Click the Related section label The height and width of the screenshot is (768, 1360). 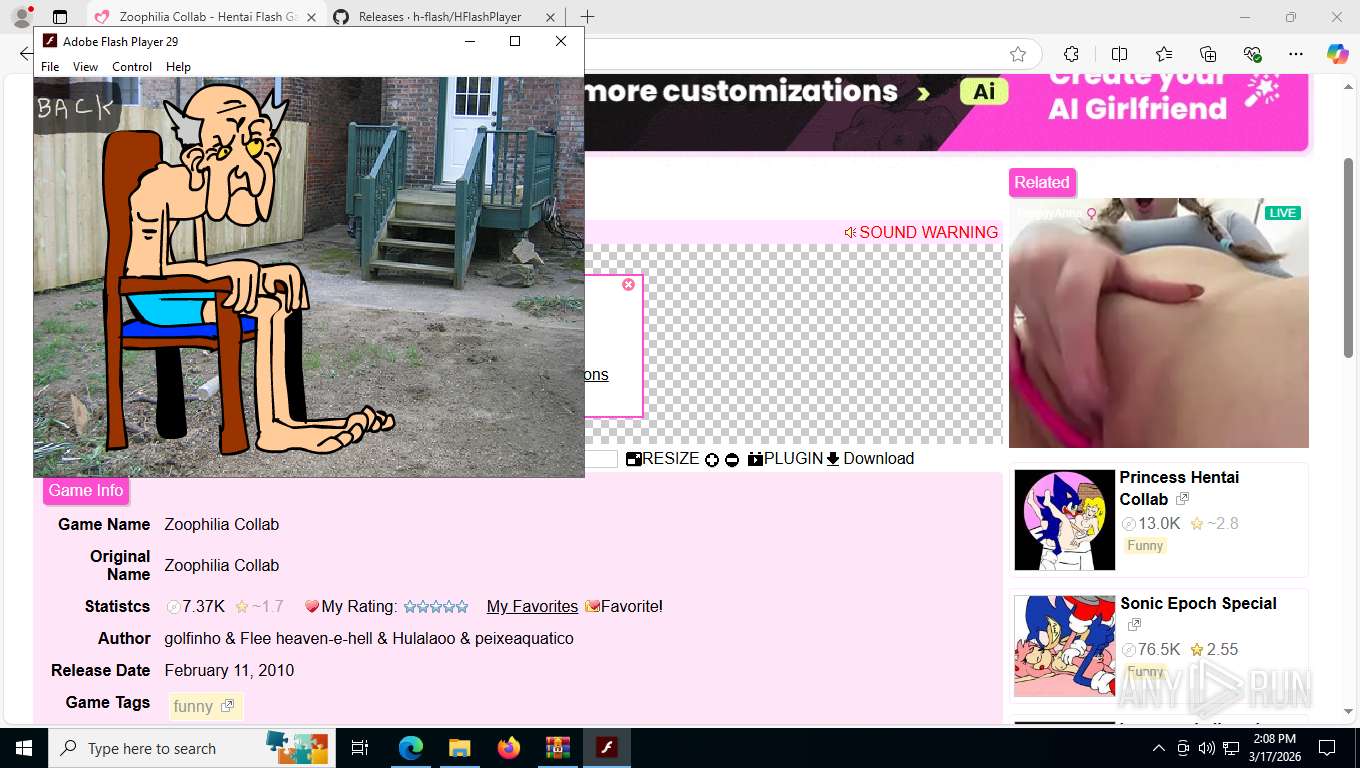tap(1042, 182)
